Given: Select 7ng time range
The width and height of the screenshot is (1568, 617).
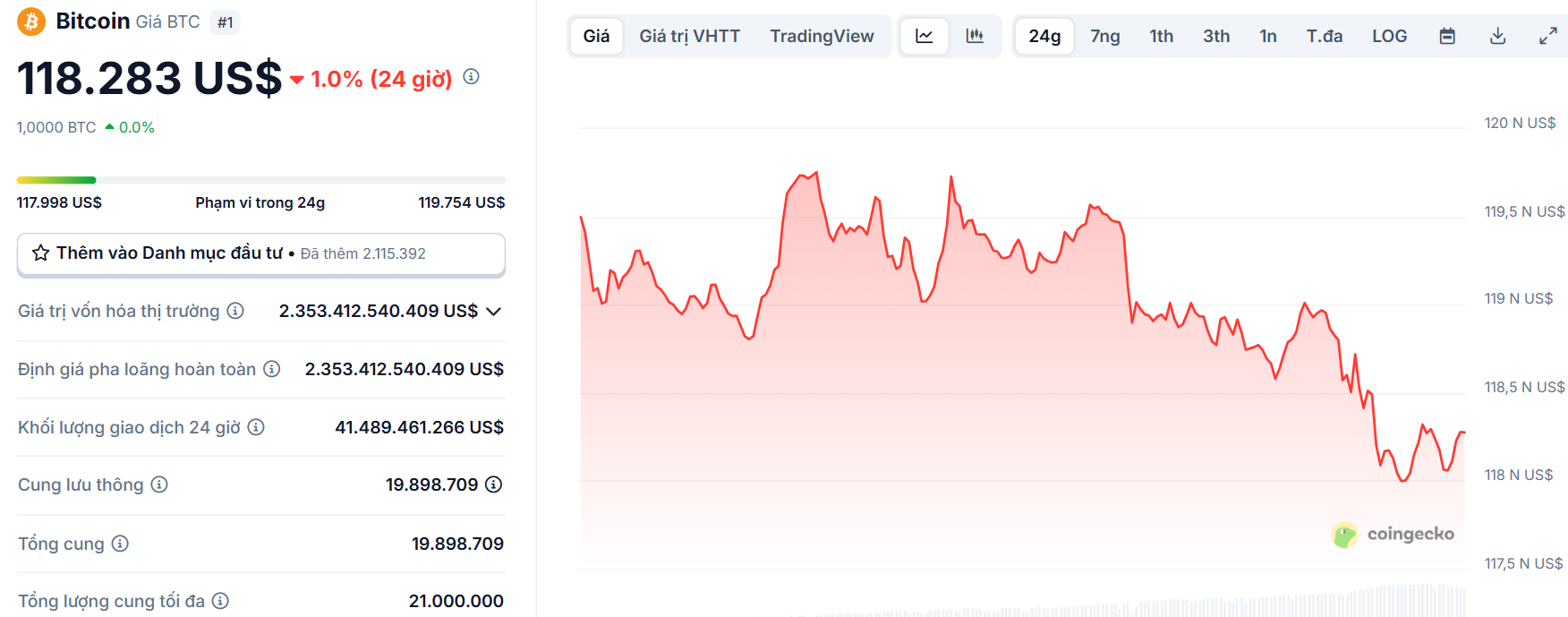Looking at the screenshot, I should tap(1105, 36).
